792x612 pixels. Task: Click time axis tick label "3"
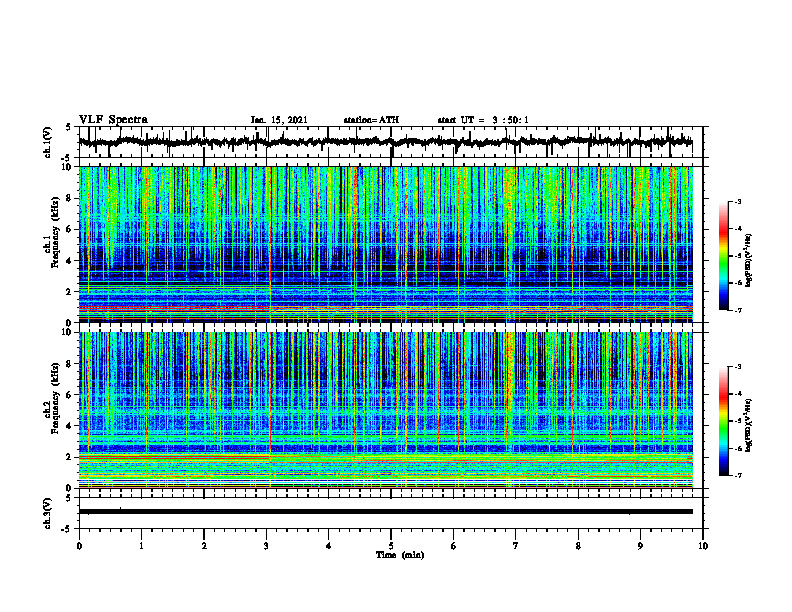pyautogui.click(x=266, y=546)
